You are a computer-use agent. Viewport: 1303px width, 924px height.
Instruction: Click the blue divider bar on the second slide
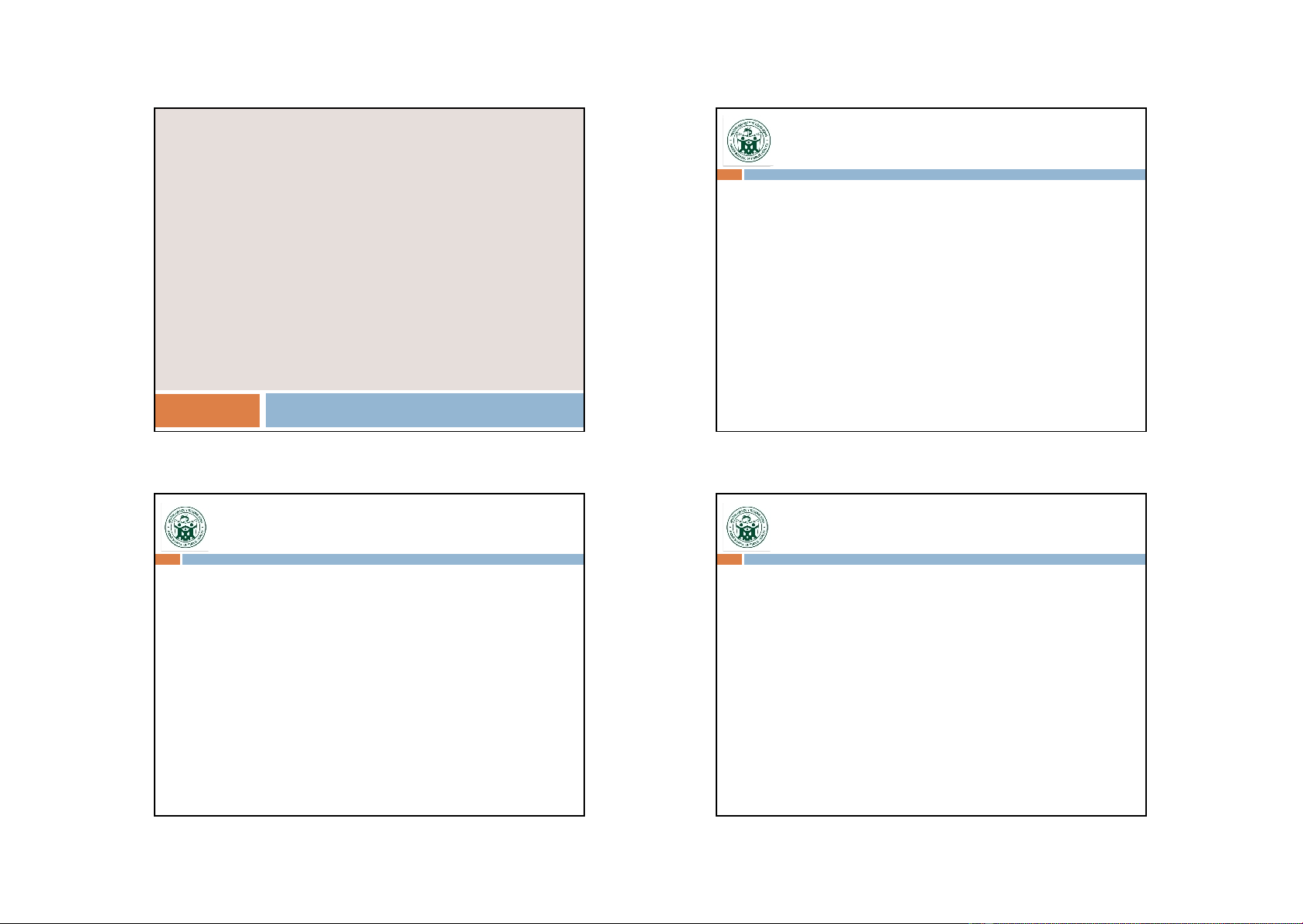coord(944,175)
